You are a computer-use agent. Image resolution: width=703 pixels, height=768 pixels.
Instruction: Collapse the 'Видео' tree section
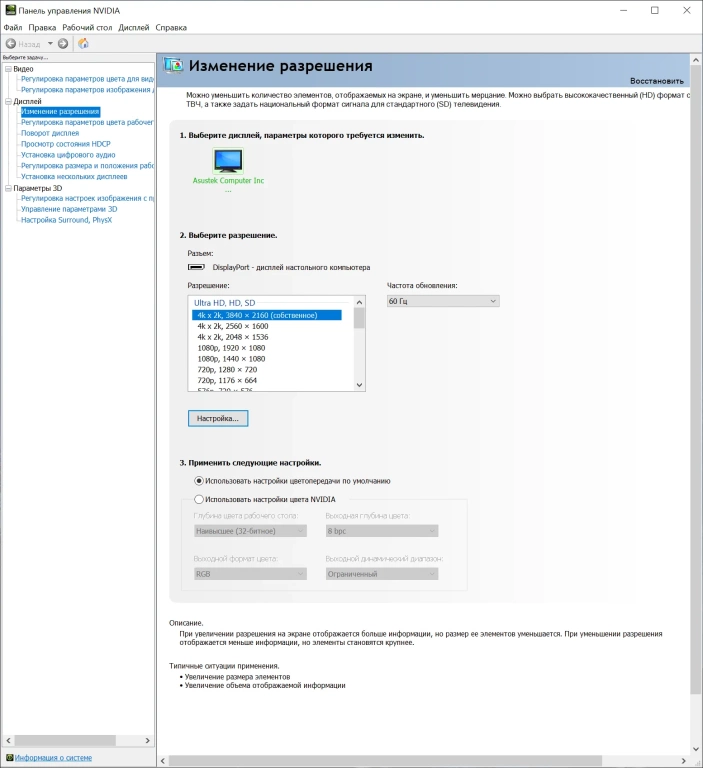(x=7, y=69)
